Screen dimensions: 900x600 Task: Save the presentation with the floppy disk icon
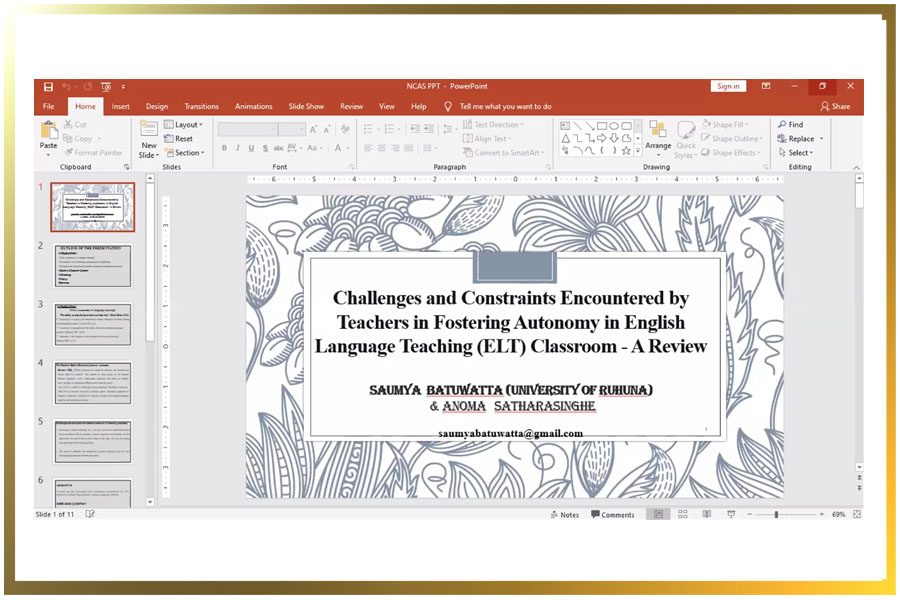pyautogui.click(x=48, y=87)
